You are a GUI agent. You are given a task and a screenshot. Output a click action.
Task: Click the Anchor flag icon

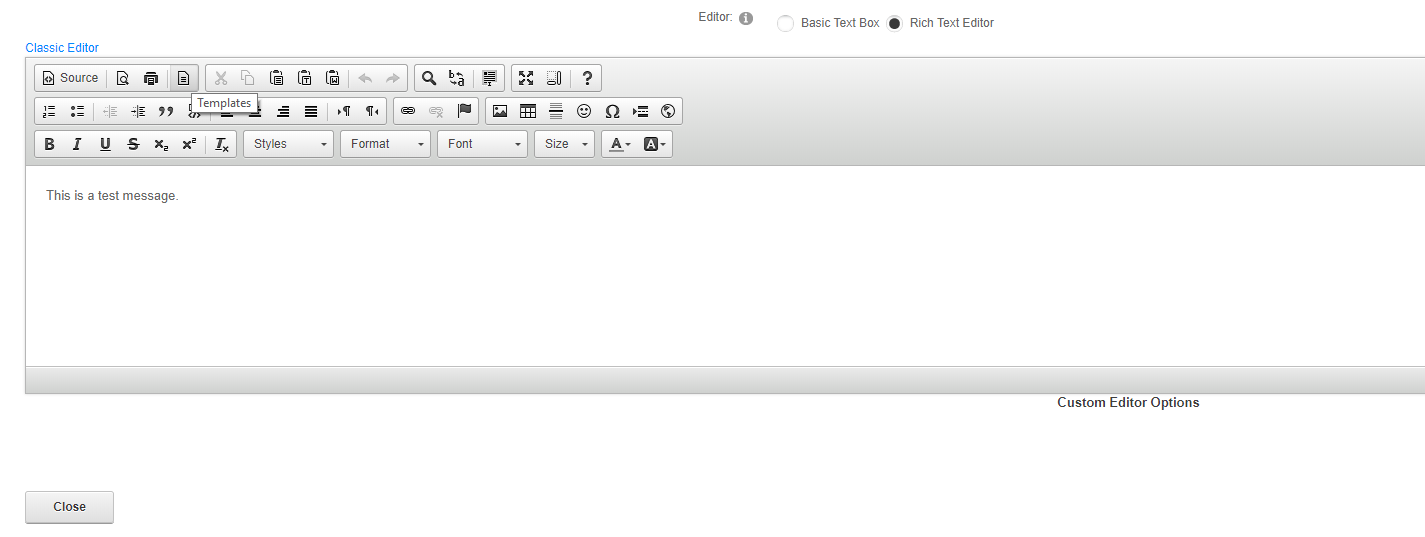(464, 111)
